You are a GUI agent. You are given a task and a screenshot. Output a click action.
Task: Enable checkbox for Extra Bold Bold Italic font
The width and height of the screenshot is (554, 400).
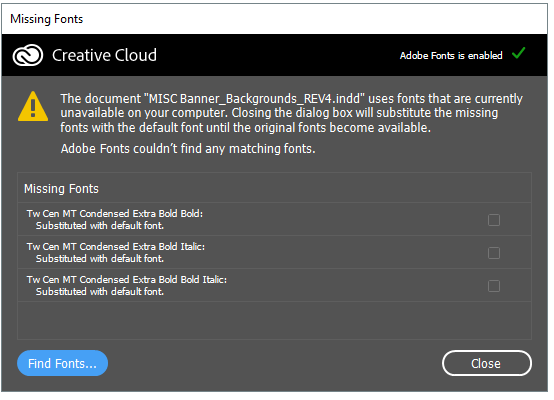(494, 286)
